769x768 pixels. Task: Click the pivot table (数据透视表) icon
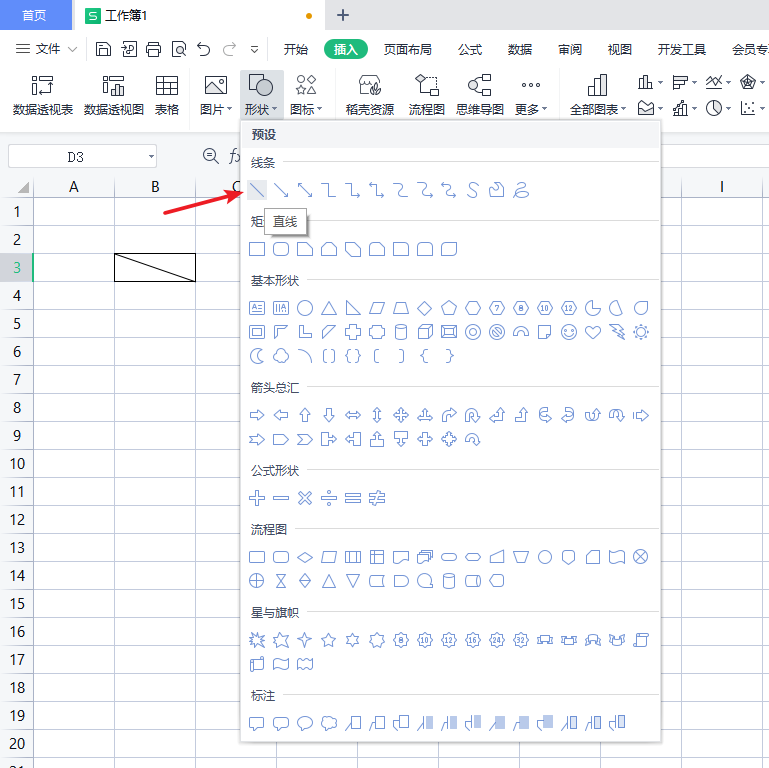click(42, 94)
